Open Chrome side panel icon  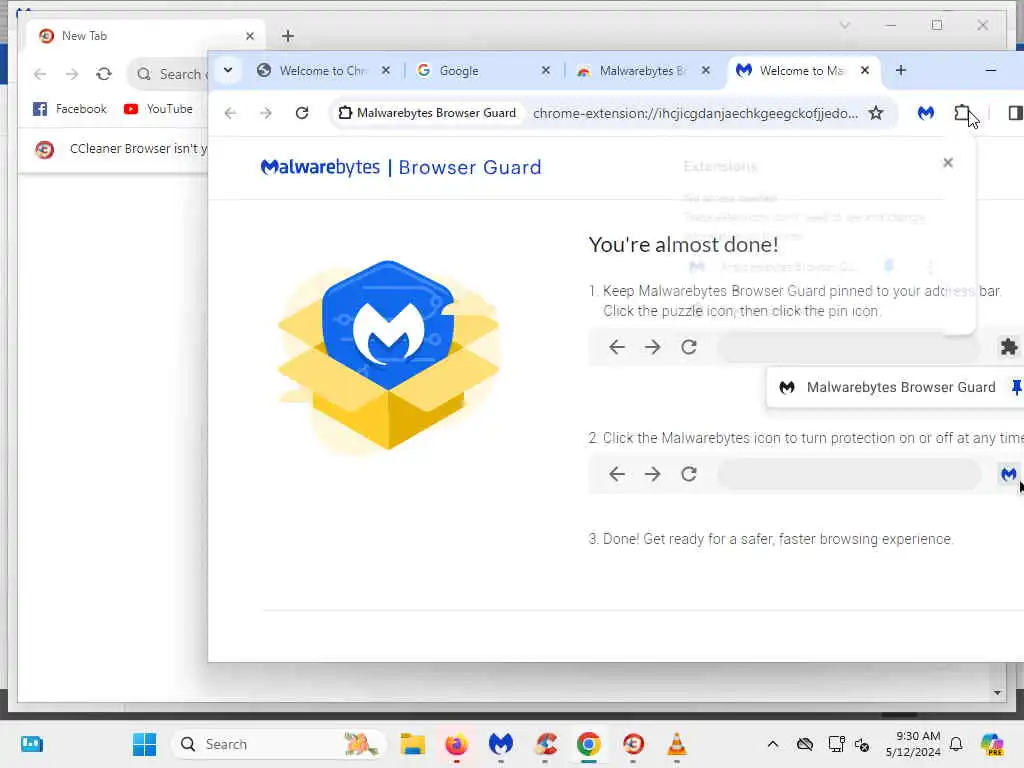point(1015,113)
